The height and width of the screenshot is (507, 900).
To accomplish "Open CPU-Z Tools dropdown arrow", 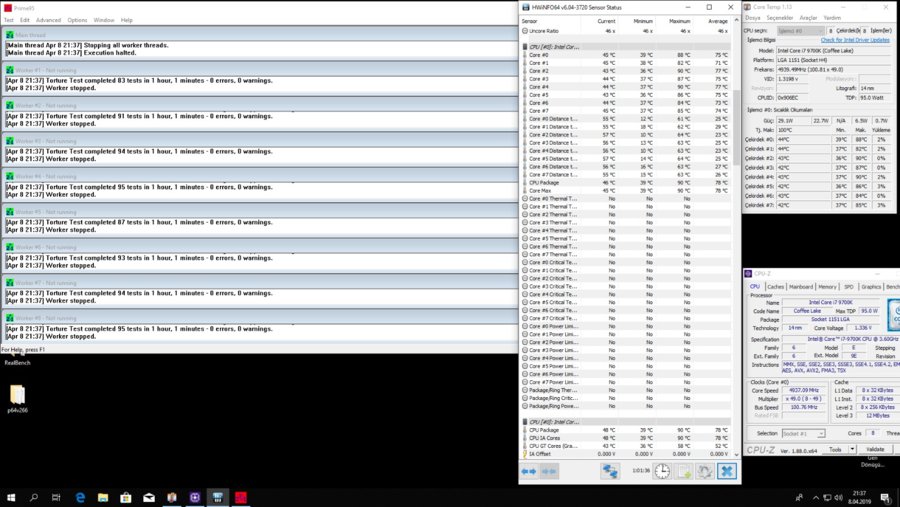I will point(852,450).
